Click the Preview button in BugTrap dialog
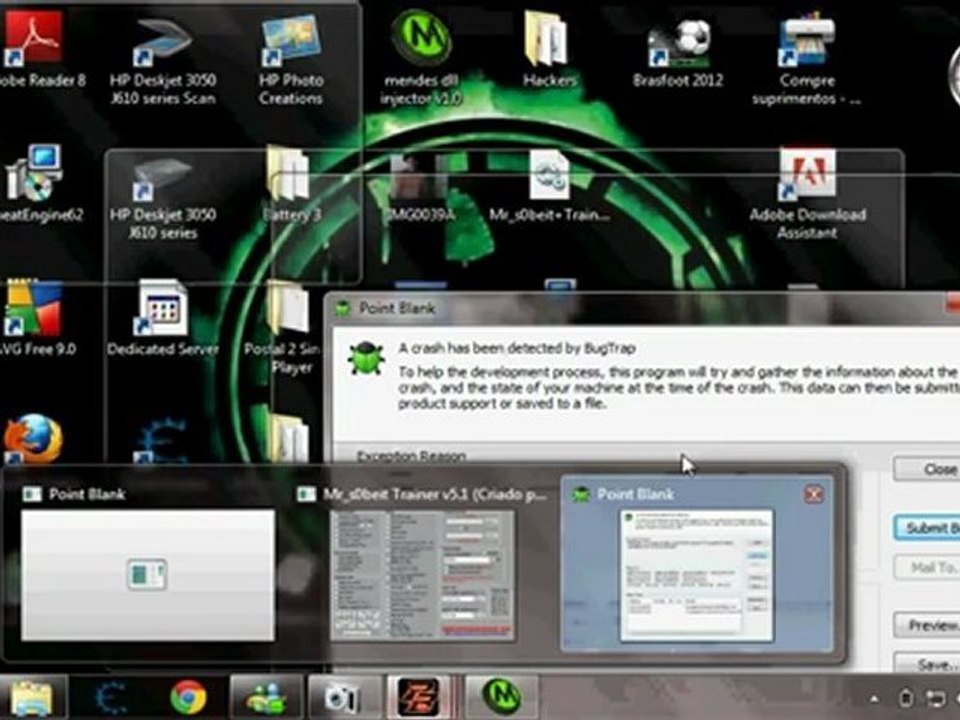The height and width of the screenshot is (720, 960). [927, 625]
